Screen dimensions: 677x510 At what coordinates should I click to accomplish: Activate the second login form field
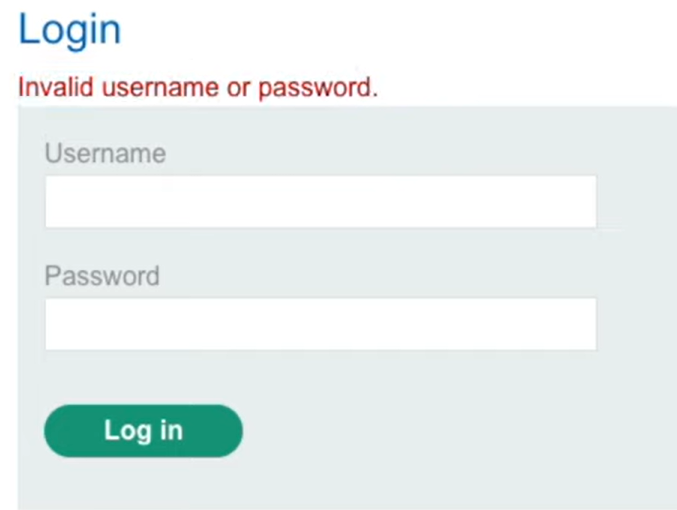tap(320, 323)
